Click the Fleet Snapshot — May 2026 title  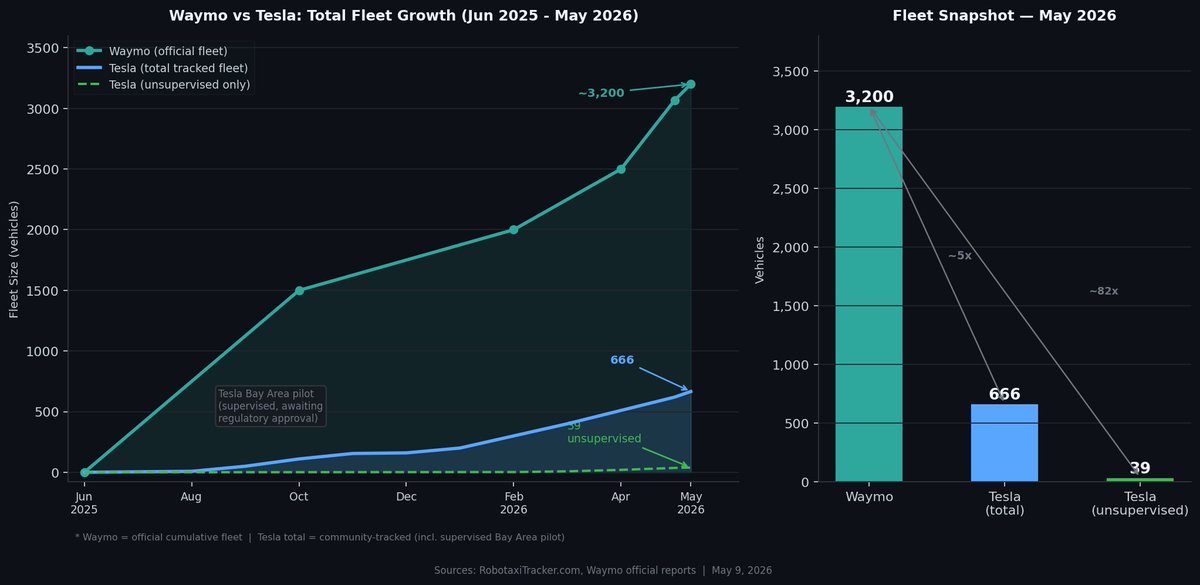pyautogui.click(x=1004, y=16)
